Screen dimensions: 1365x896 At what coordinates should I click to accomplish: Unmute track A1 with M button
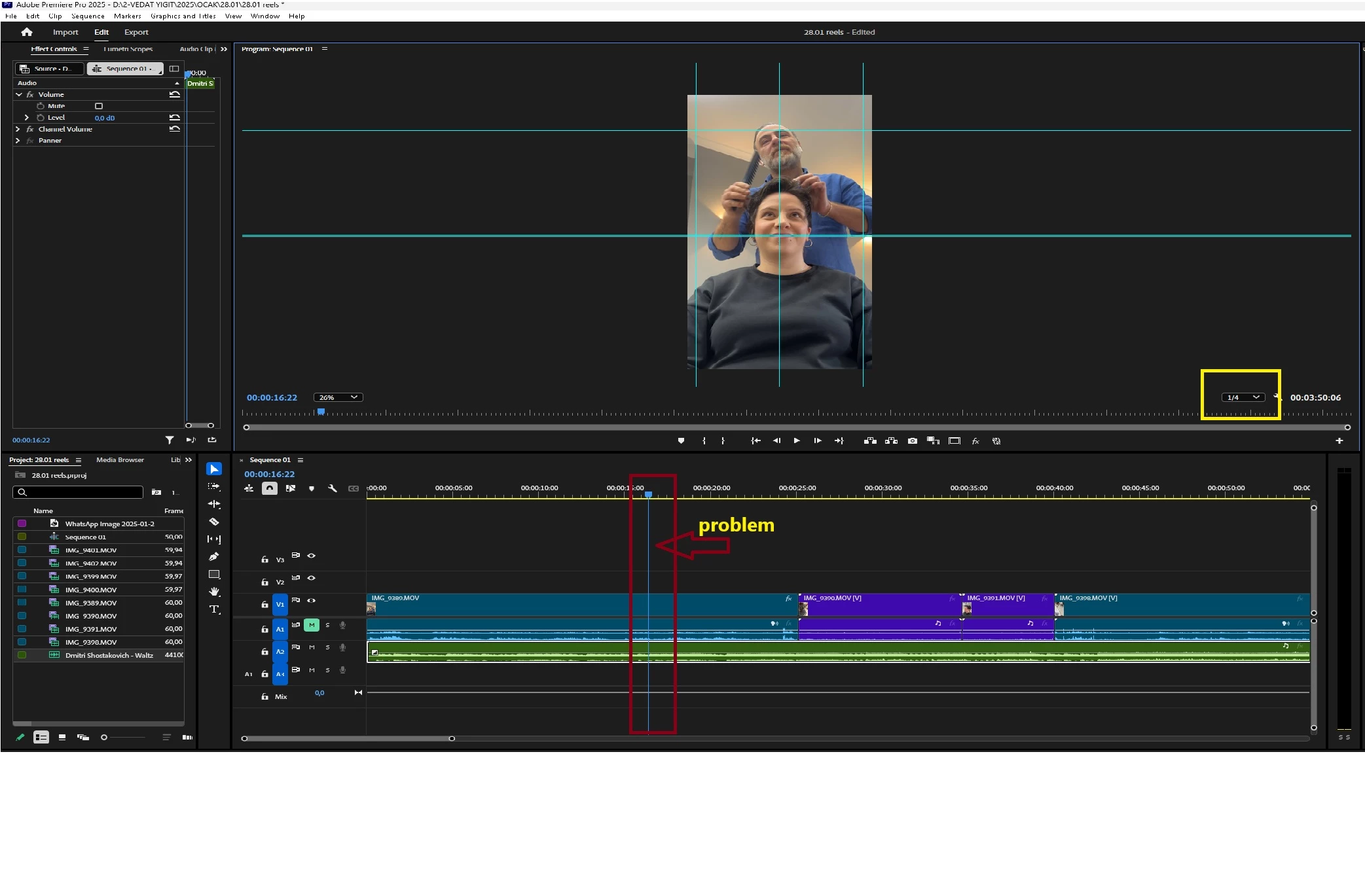pyautogui.click(x=312, y=626)
